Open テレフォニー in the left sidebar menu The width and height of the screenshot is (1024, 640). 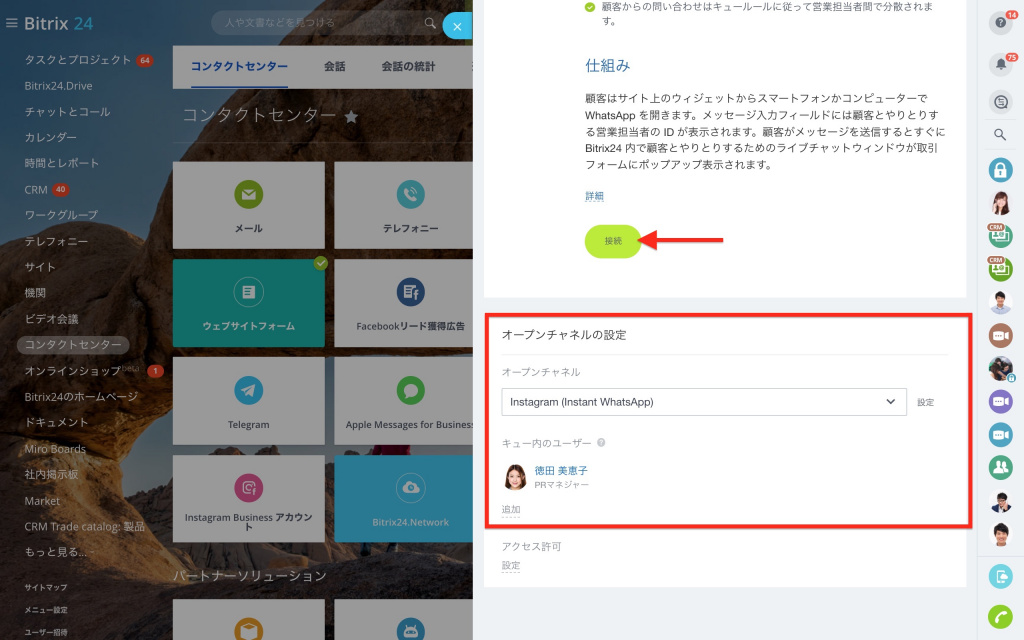click(x=56, y=241)
